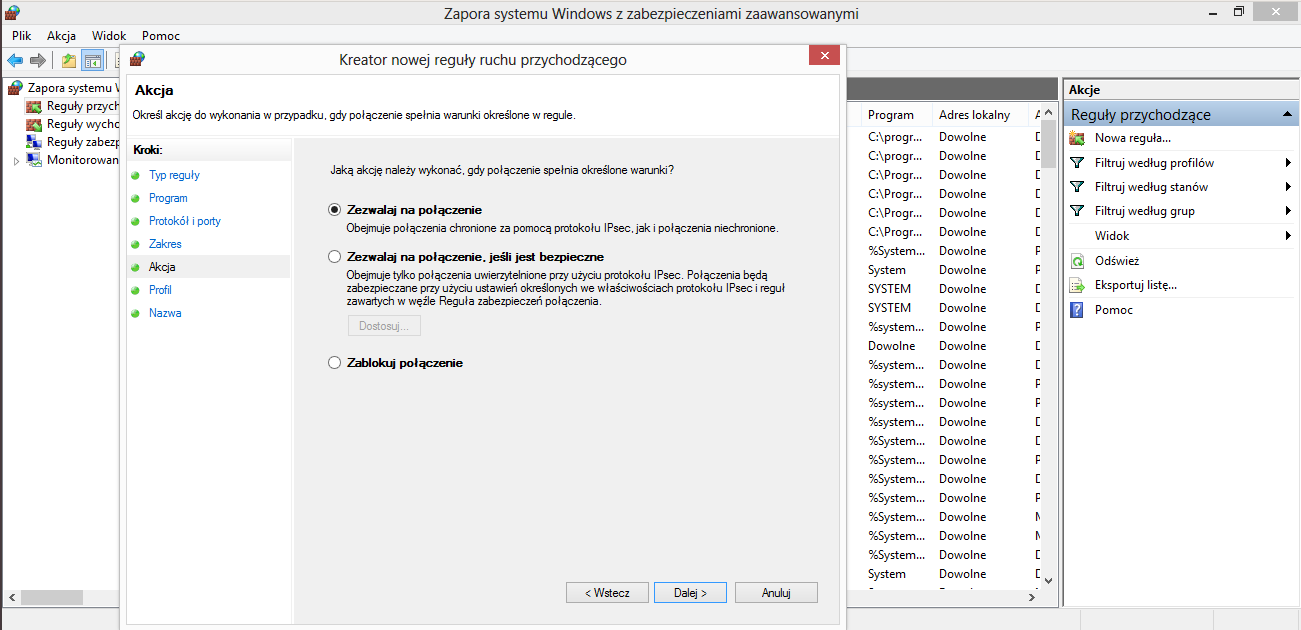Select the current 'Akcja' step in the steps list
Viewport: 1301px width, 630px height.
point(162,267)
